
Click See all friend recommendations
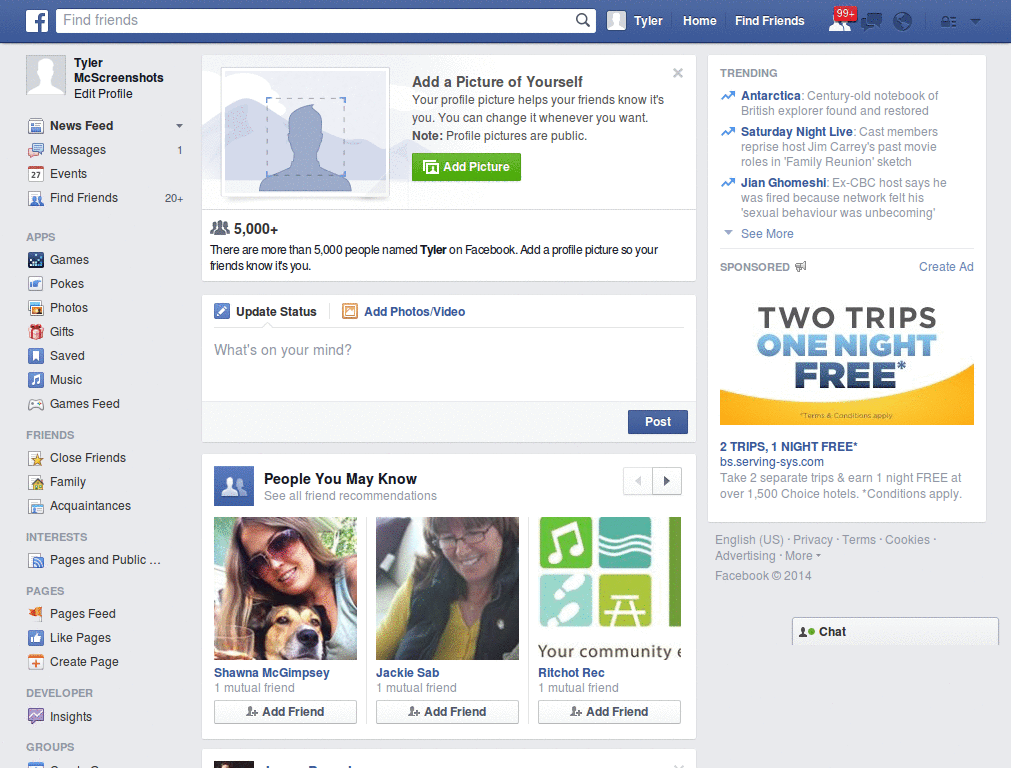click(x=350, y=496)
